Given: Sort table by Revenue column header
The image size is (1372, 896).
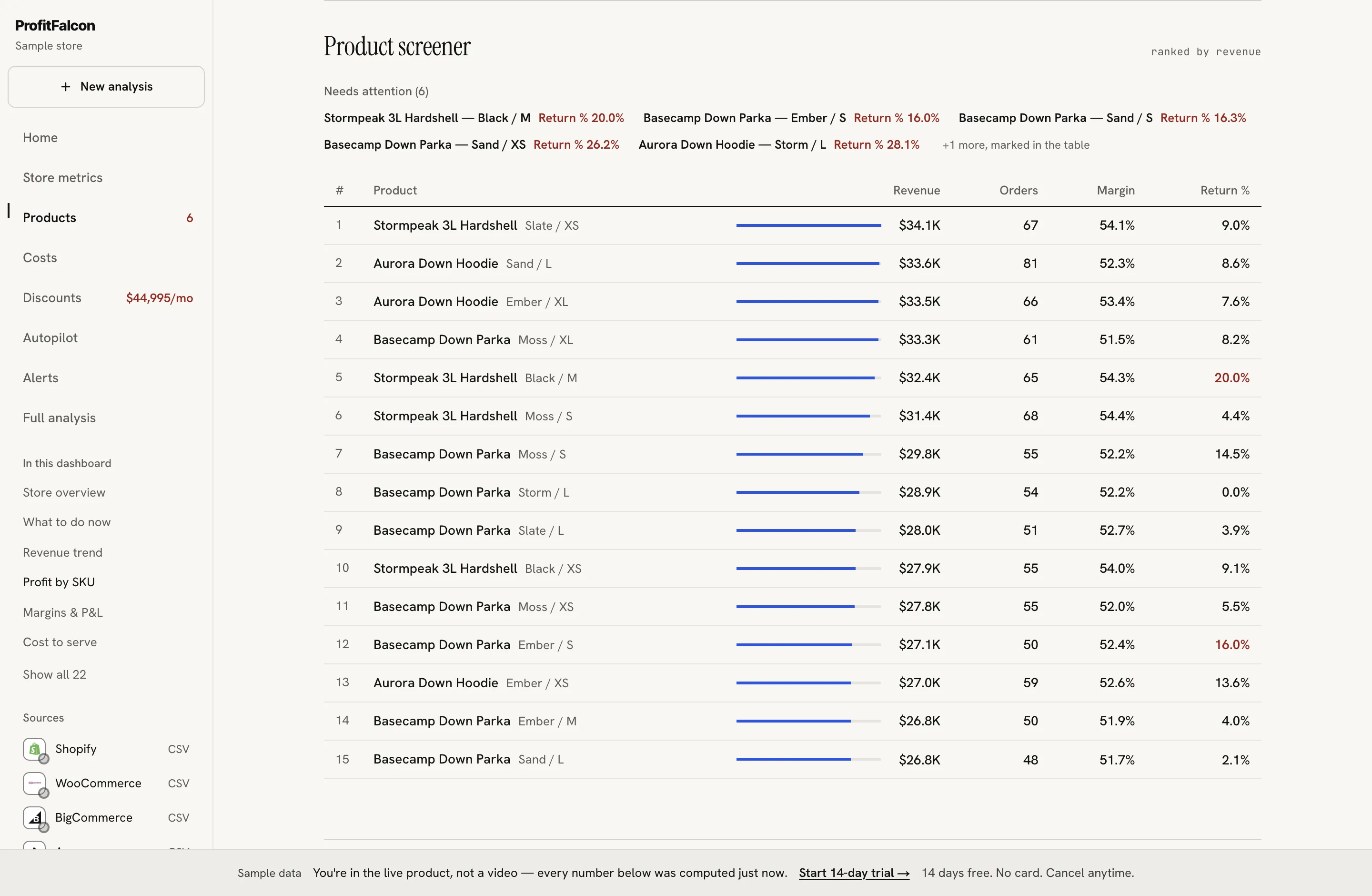Looking at the screenshot, I should tap(917, 190).
